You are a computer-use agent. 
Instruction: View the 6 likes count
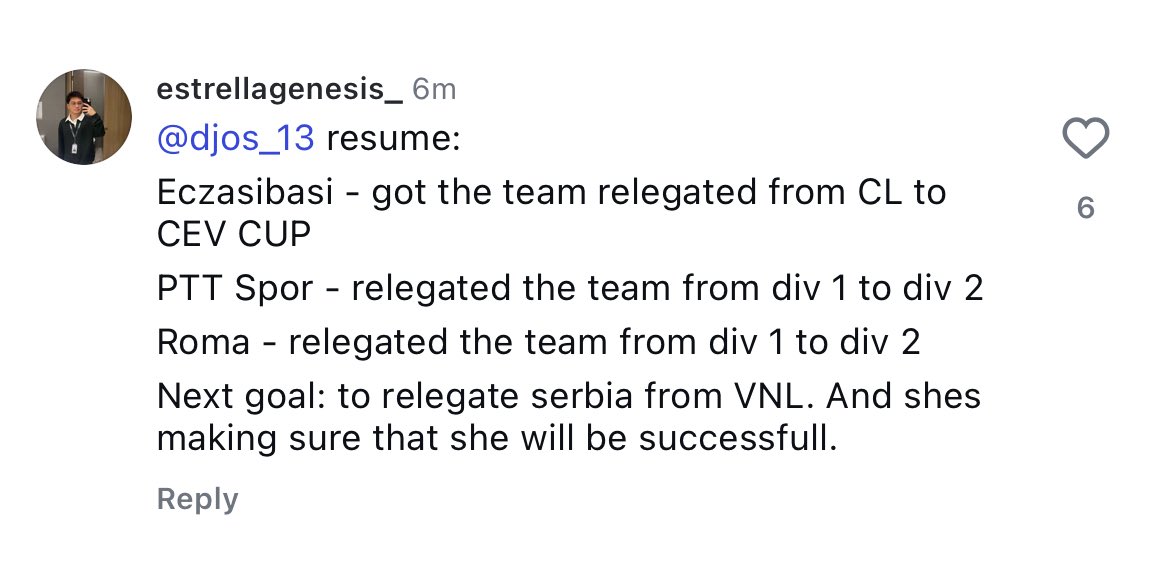coord(1086,208)
